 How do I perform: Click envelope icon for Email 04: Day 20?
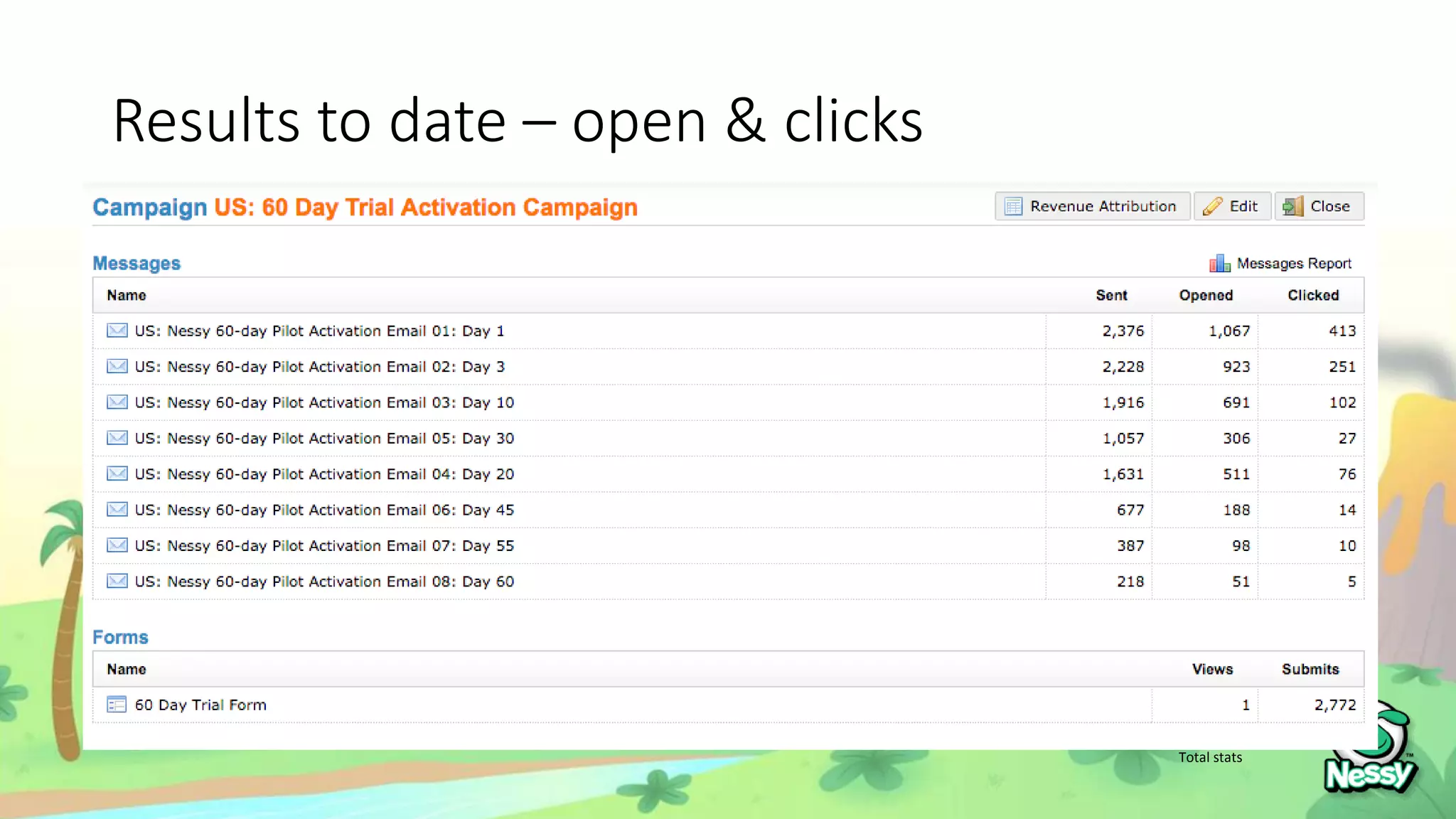(117, 473)
